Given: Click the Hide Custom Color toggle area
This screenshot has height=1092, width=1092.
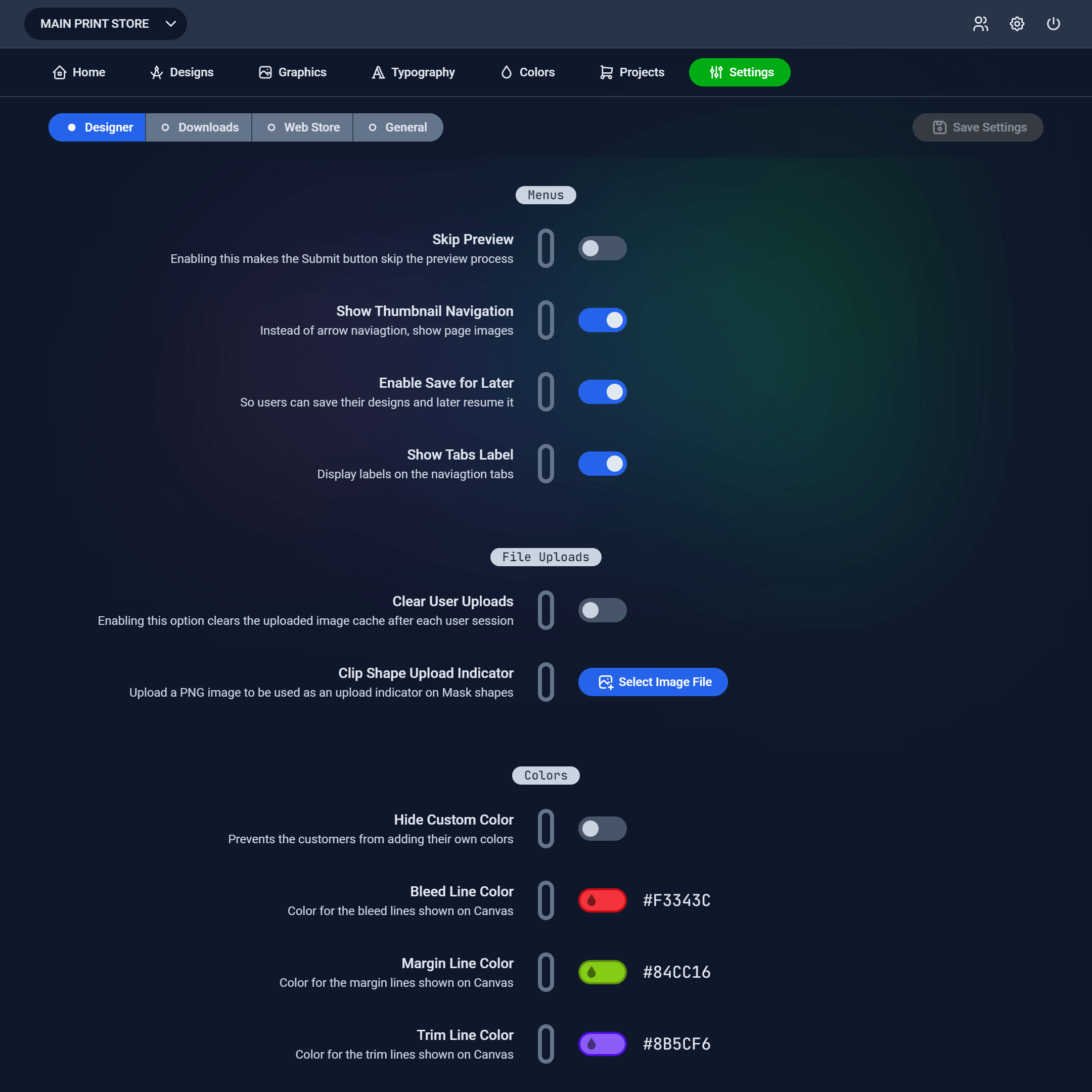Looking at the screenshot, I should [x=602, y=828].
